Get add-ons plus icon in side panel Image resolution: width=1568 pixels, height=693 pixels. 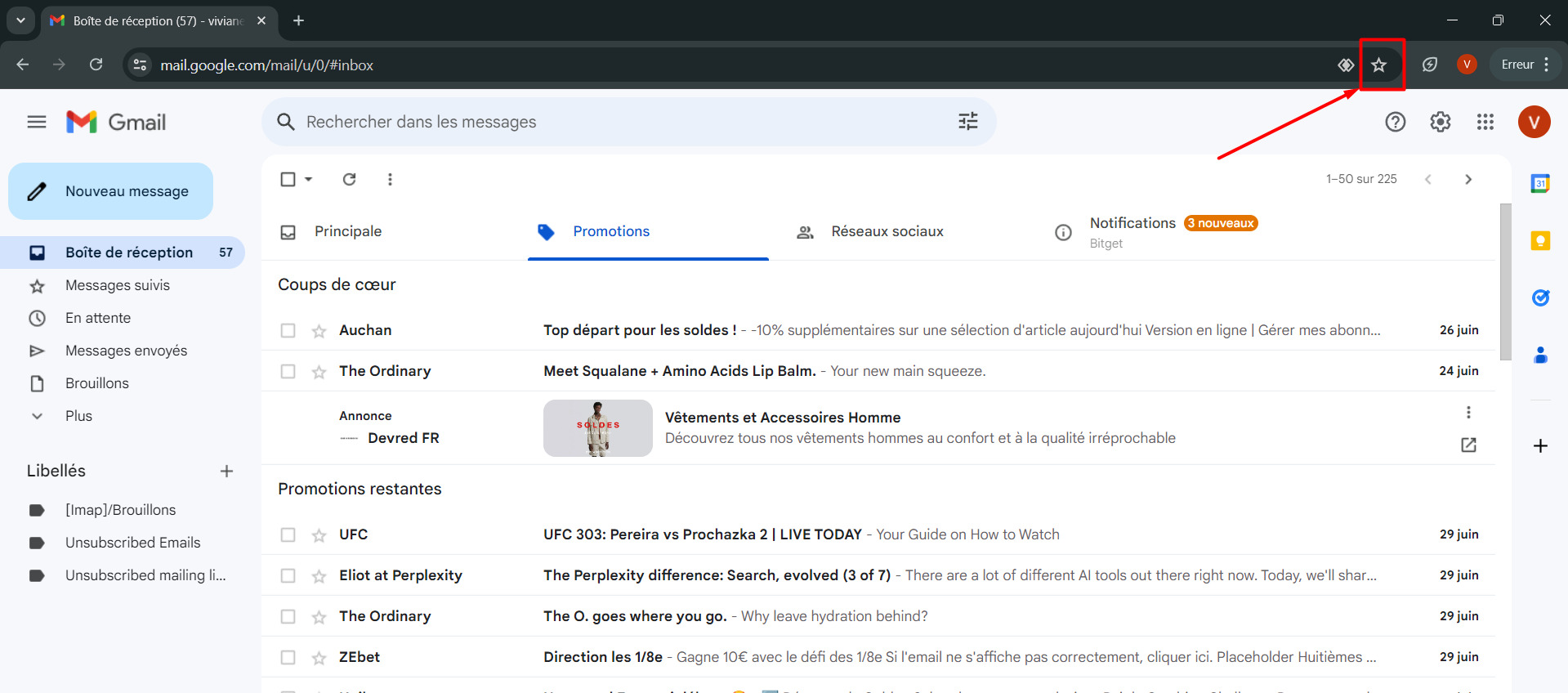[x=1540, y=445]
